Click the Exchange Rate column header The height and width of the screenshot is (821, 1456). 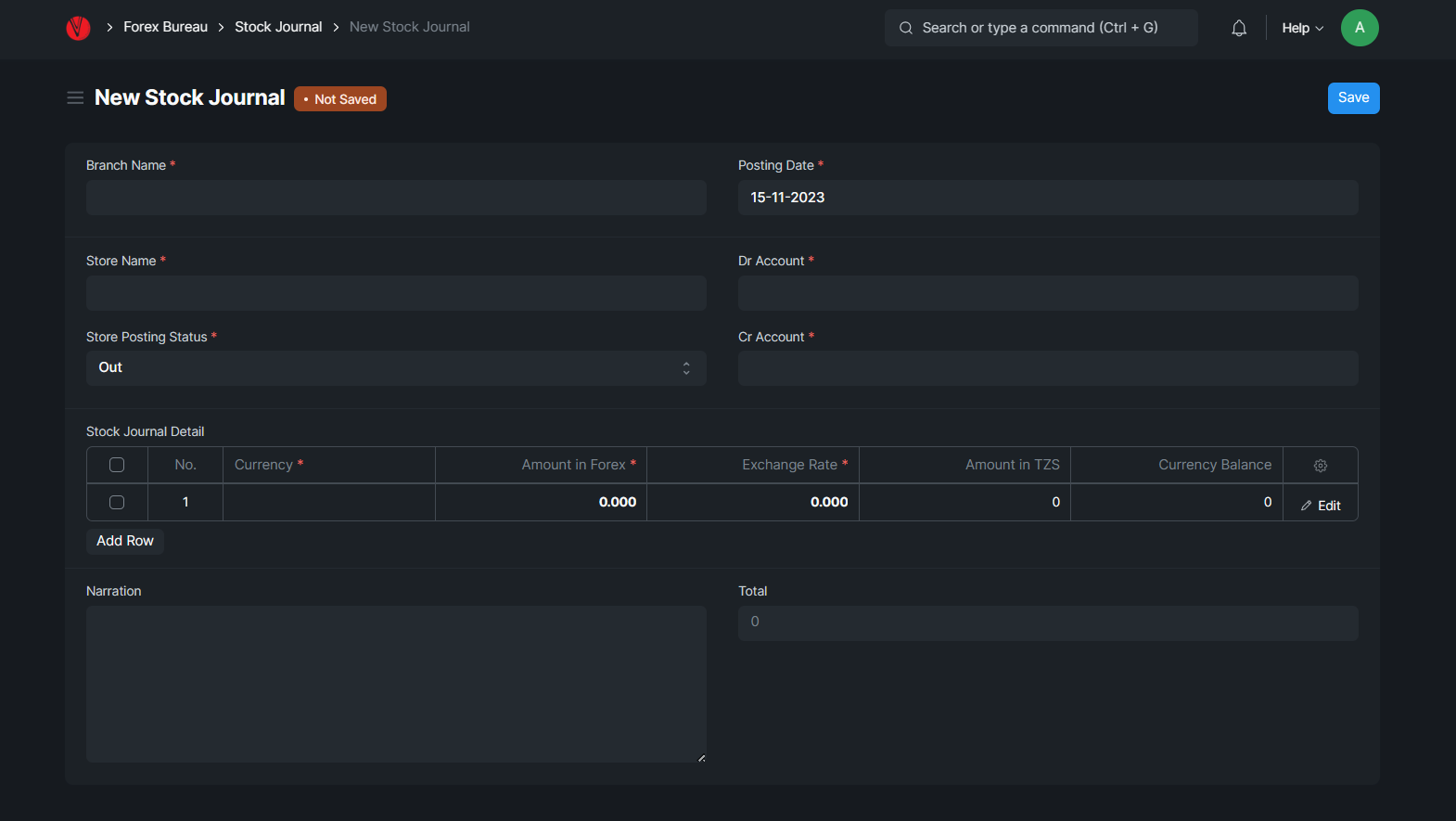753,465
